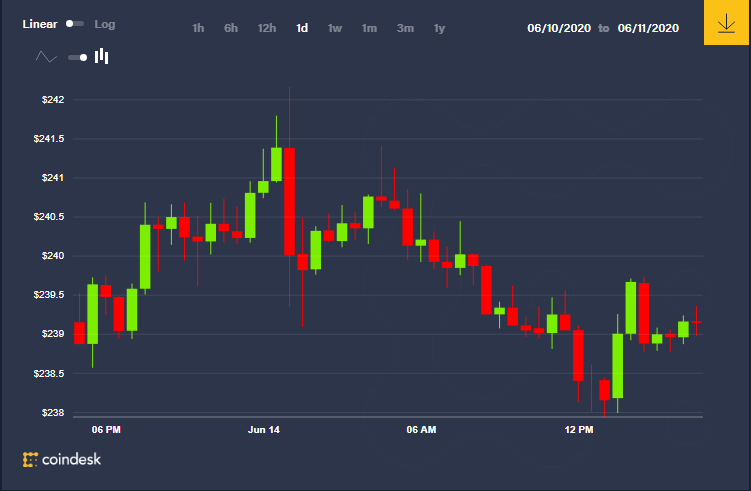Click the 06 PM time axis label
751x491 pixels.
pyautogui.click(x=106, y=430)
